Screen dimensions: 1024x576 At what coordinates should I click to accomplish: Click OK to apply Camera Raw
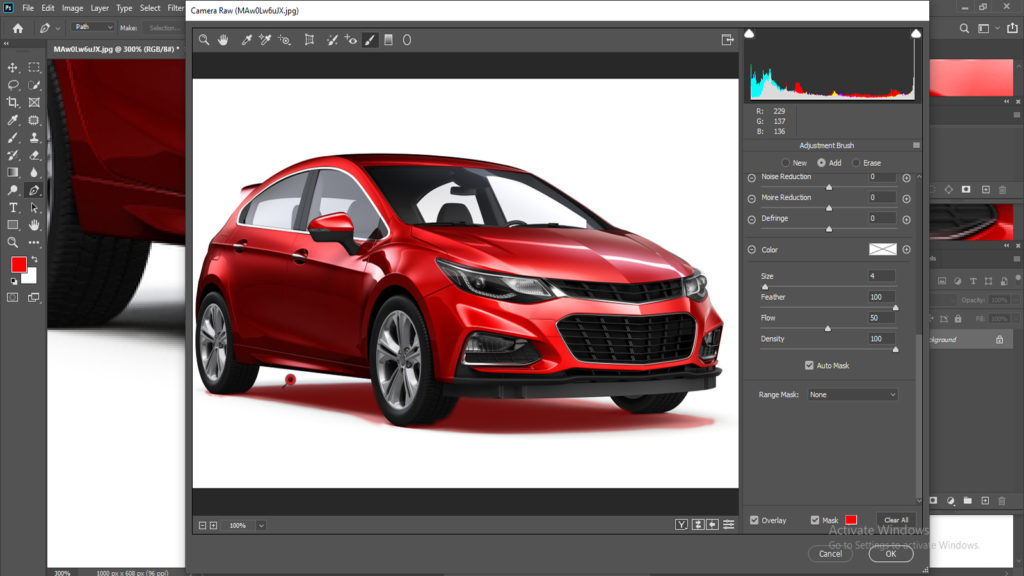[x=891, y=554]
